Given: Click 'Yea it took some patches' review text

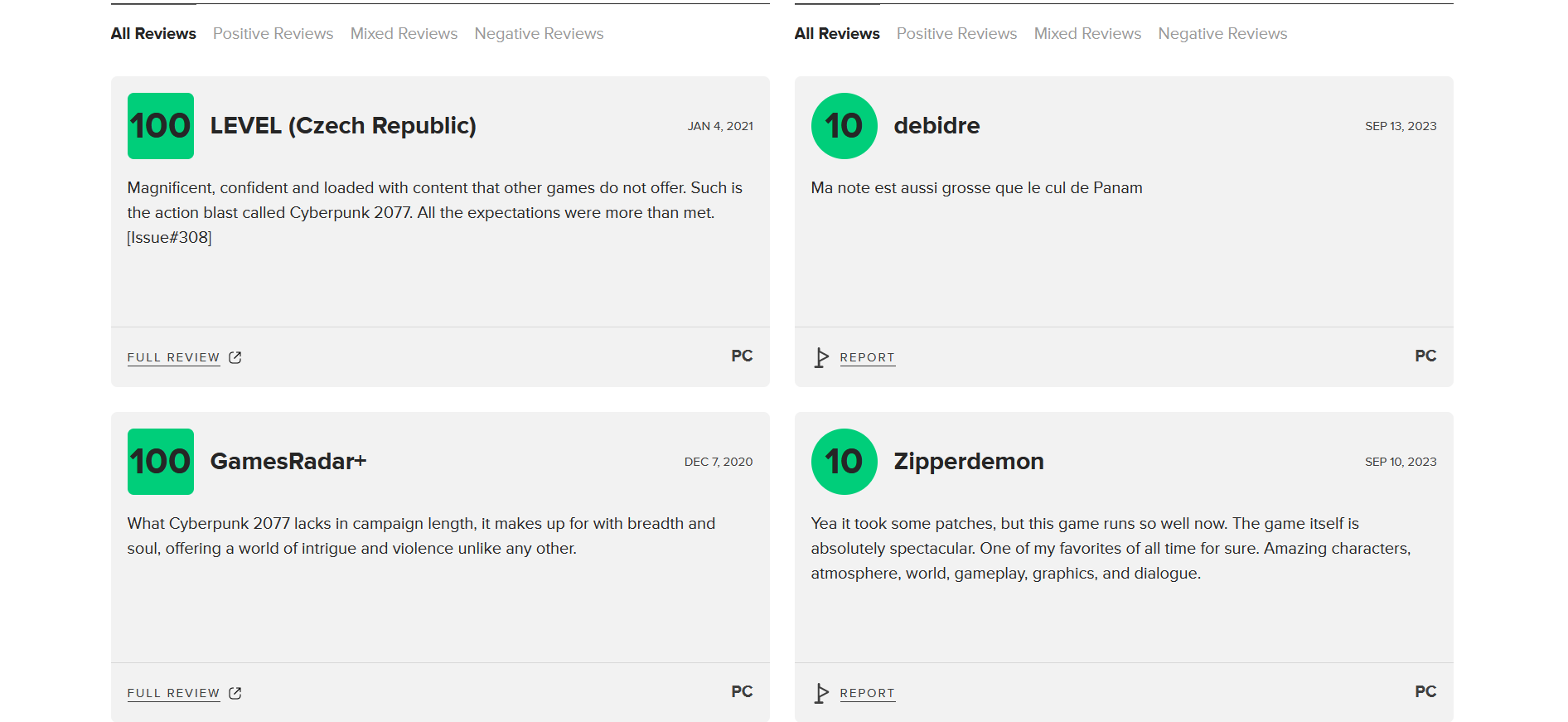Looking at the screenshot, I should pyautogui.click(x=1111, y=549).
